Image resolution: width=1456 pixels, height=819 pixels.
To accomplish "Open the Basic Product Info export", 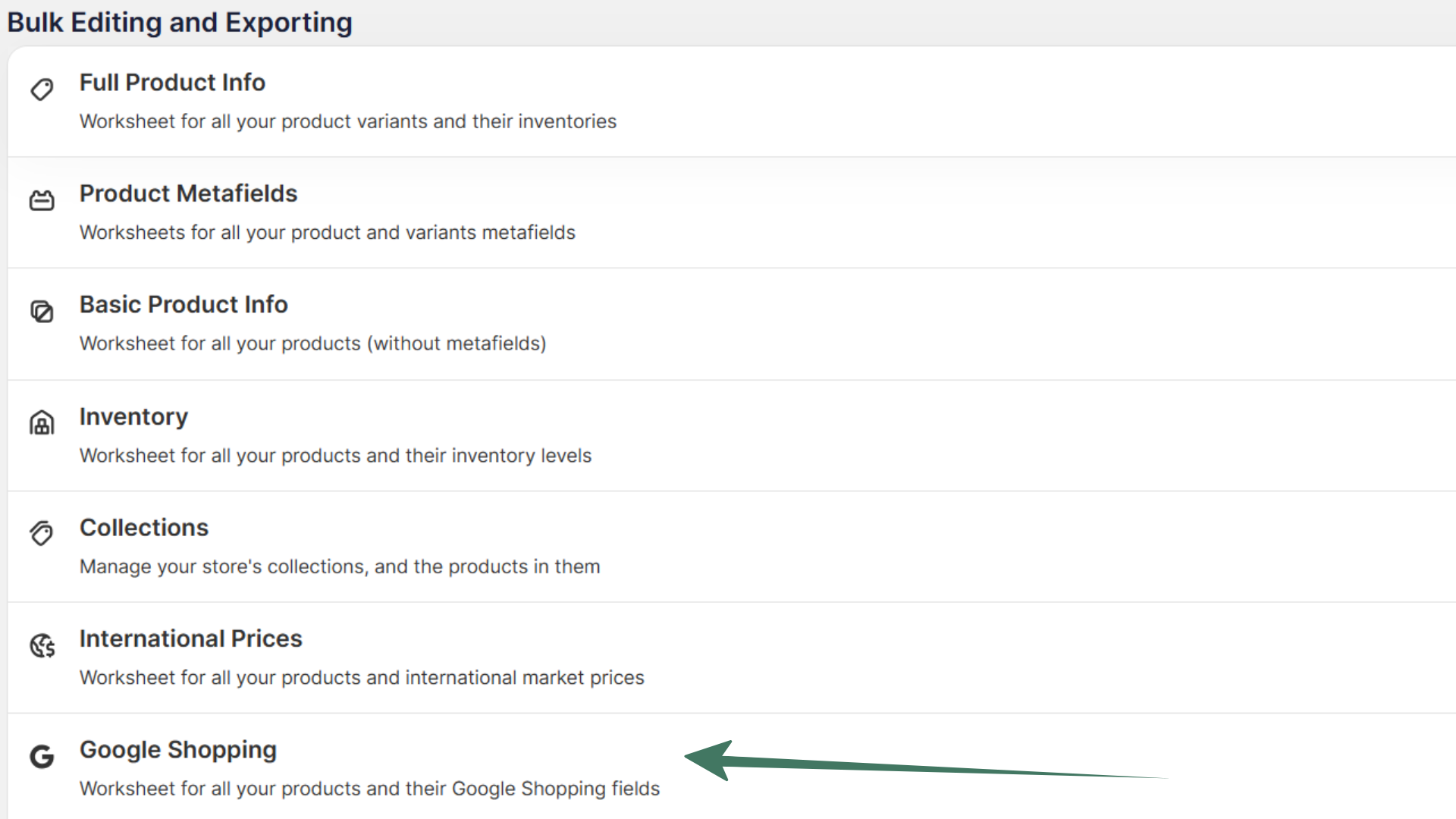I will coord(184,305).
